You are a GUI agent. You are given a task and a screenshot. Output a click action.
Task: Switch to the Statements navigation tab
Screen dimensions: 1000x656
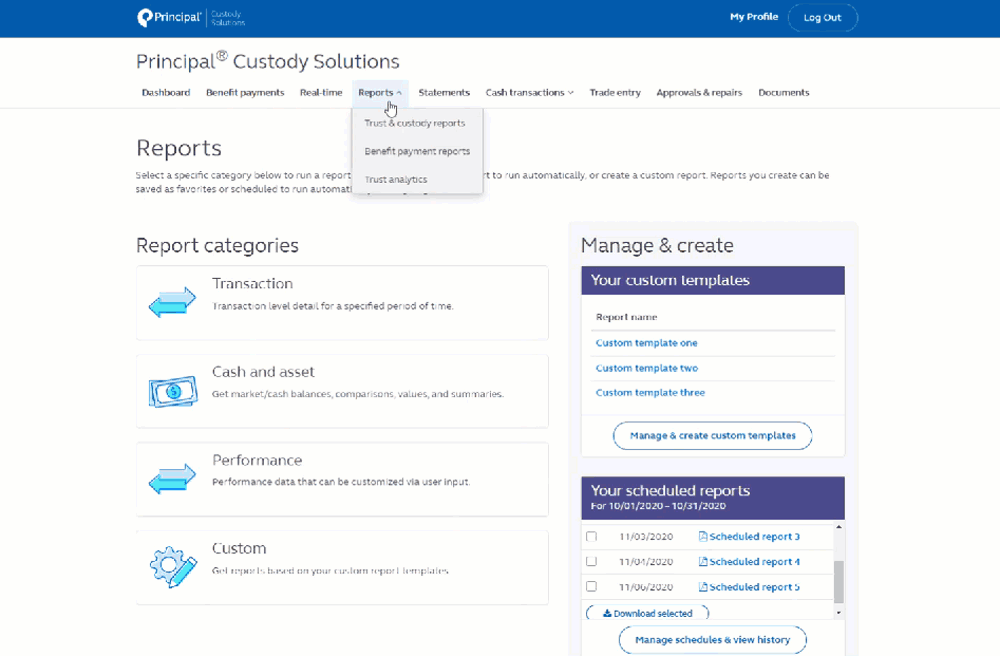tap(444, 91)
